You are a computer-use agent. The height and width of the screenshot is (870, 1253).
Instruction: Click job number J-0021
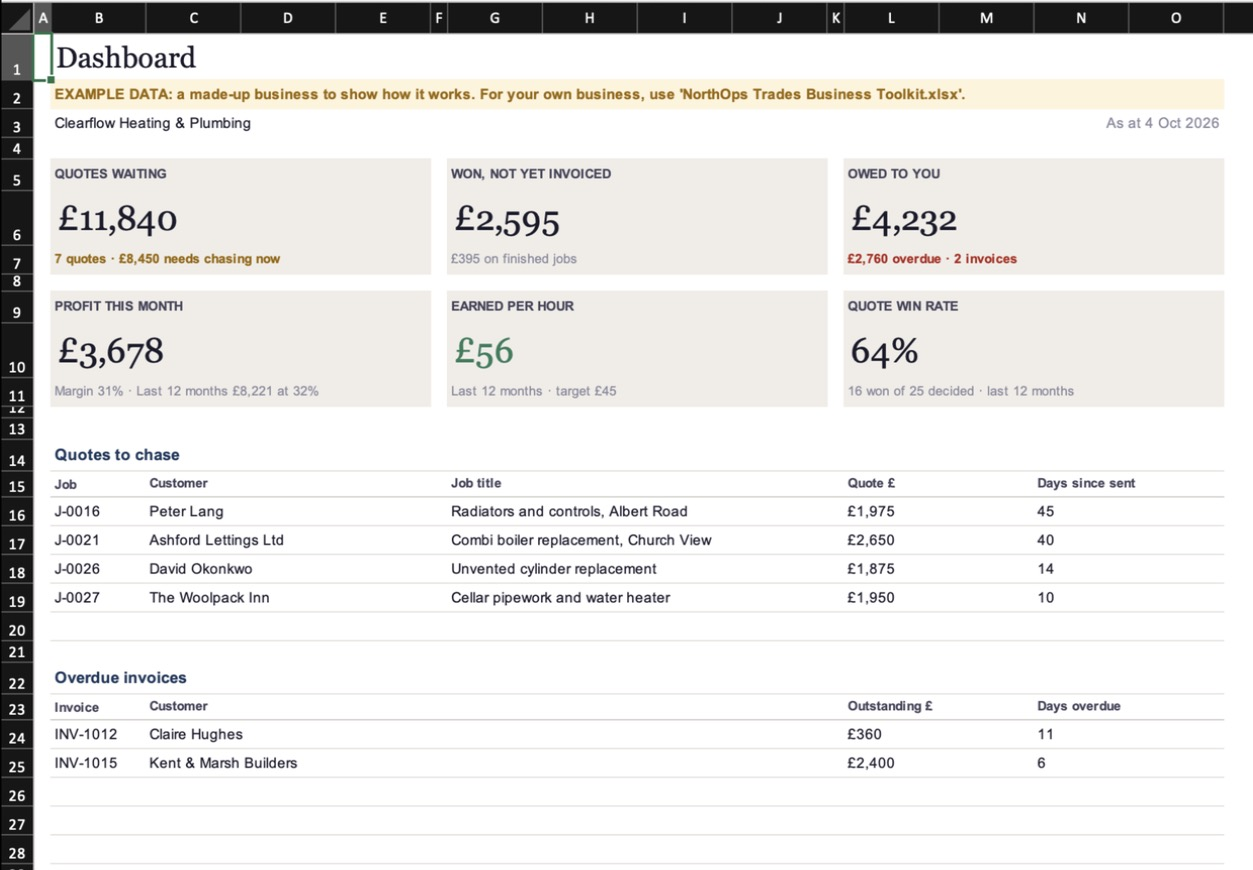click(77, 540)
